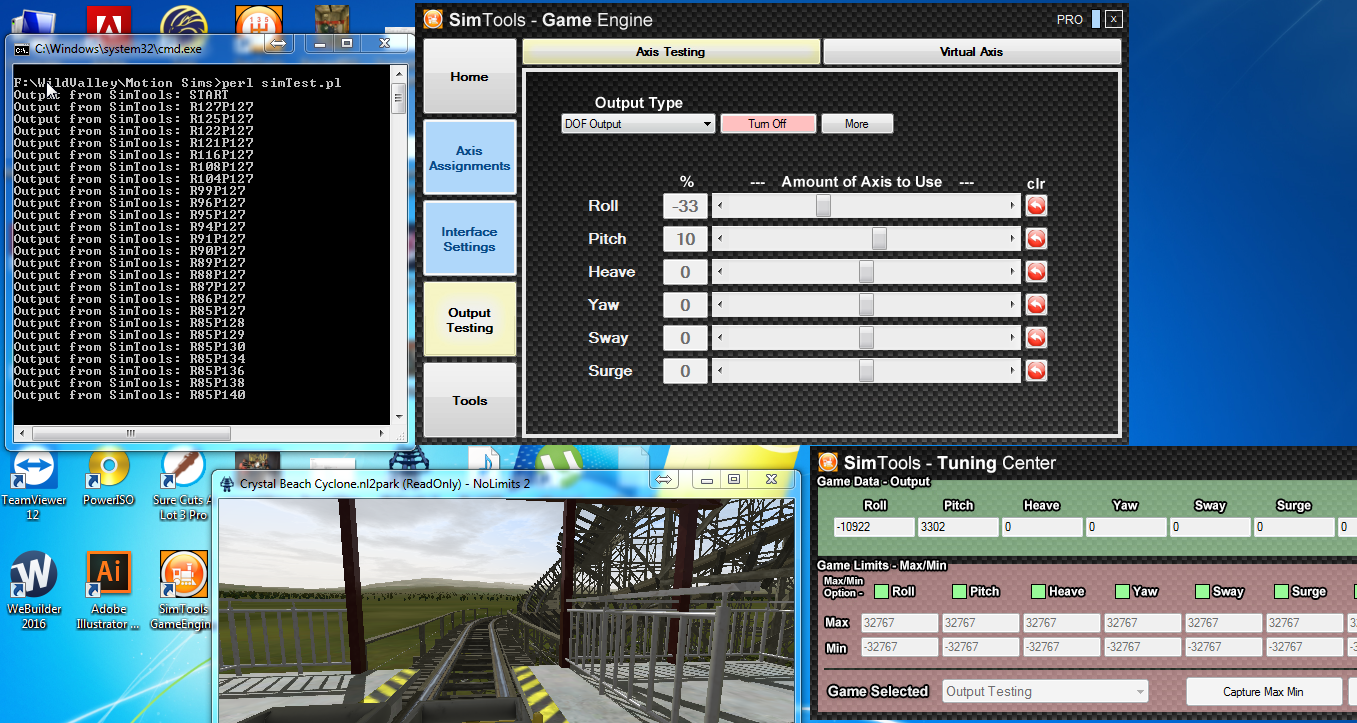1357x723 pixels.
Task: Move the Roll axis slider thumb
Action: (x=823, y=206)
